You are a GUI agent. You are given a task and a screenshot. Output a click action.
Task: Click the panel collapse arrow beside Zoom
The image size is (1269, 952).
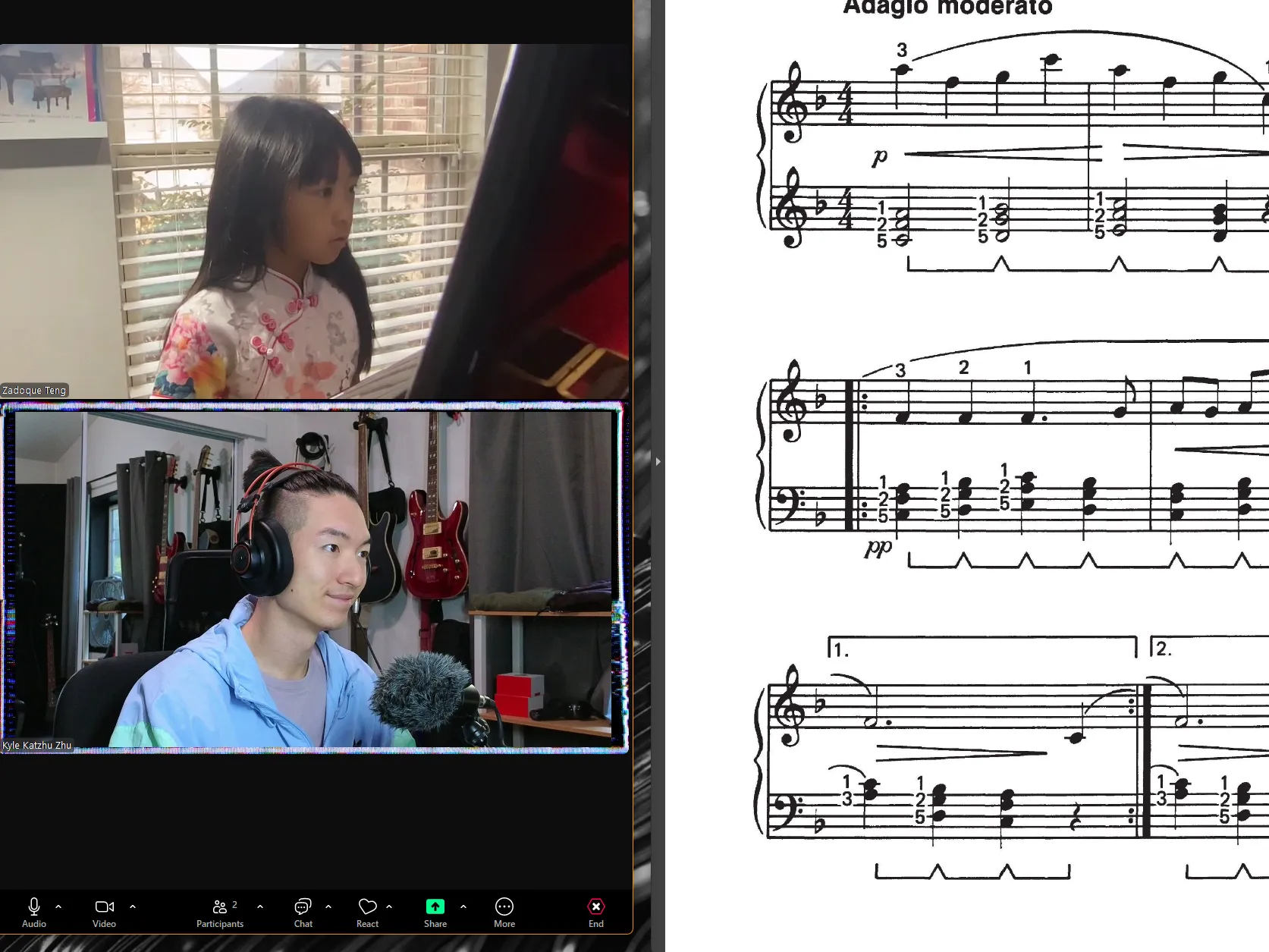point(658,461)
